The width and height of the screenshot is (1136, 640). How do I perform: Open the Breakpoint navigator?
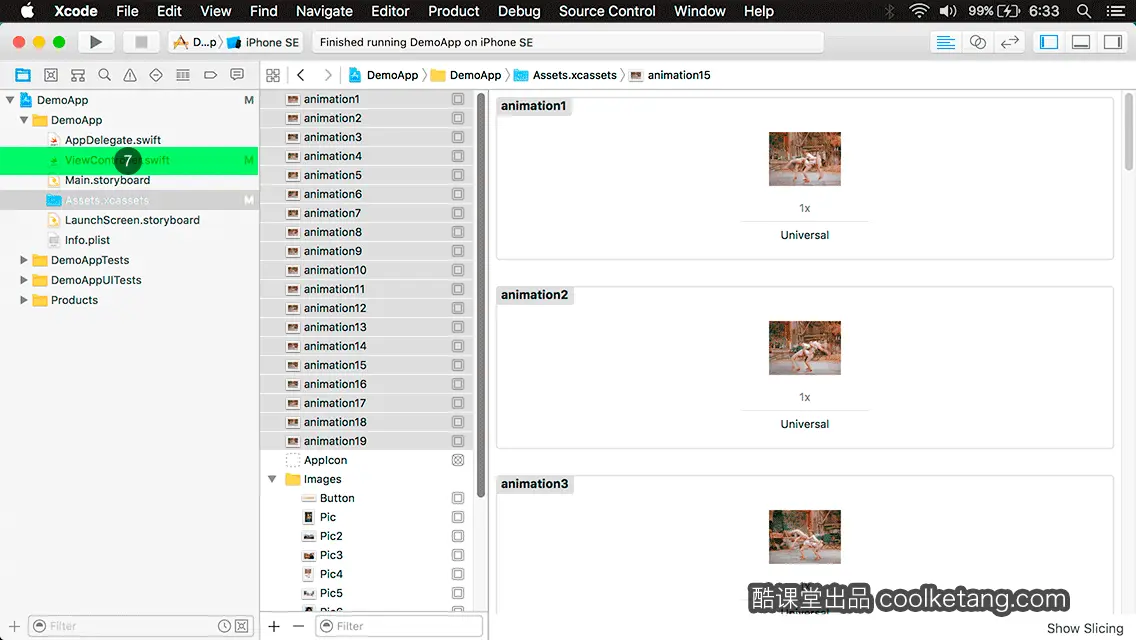point(210,75)
